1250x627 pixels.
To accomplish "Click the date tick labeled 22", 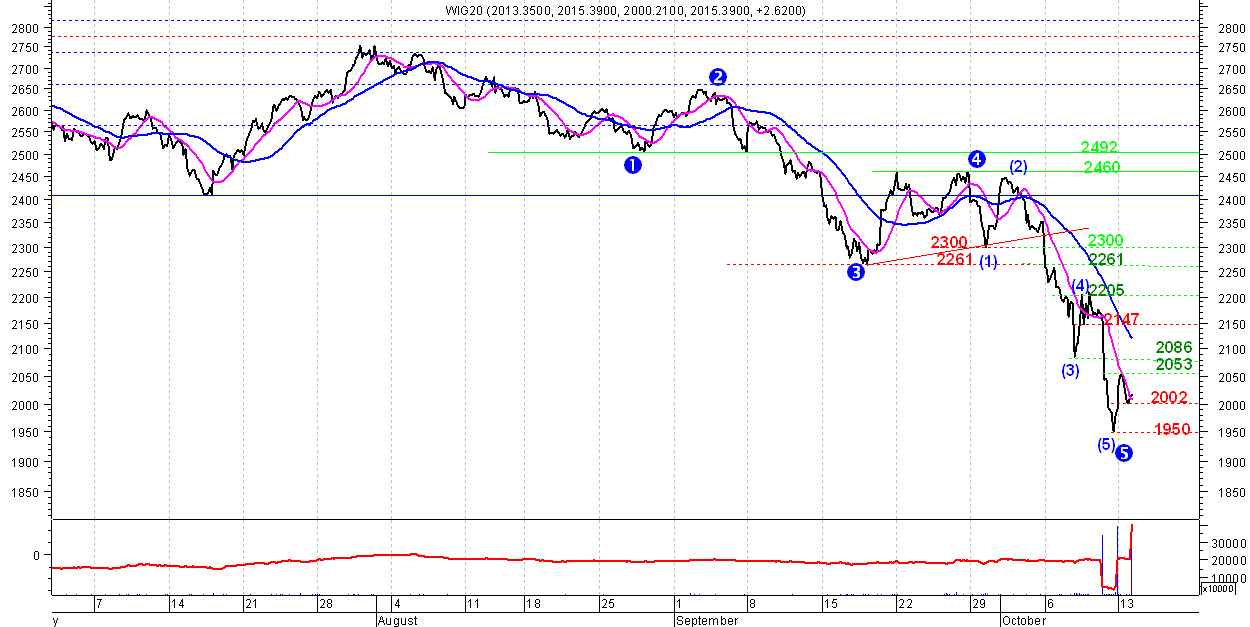I will (905, 604).
